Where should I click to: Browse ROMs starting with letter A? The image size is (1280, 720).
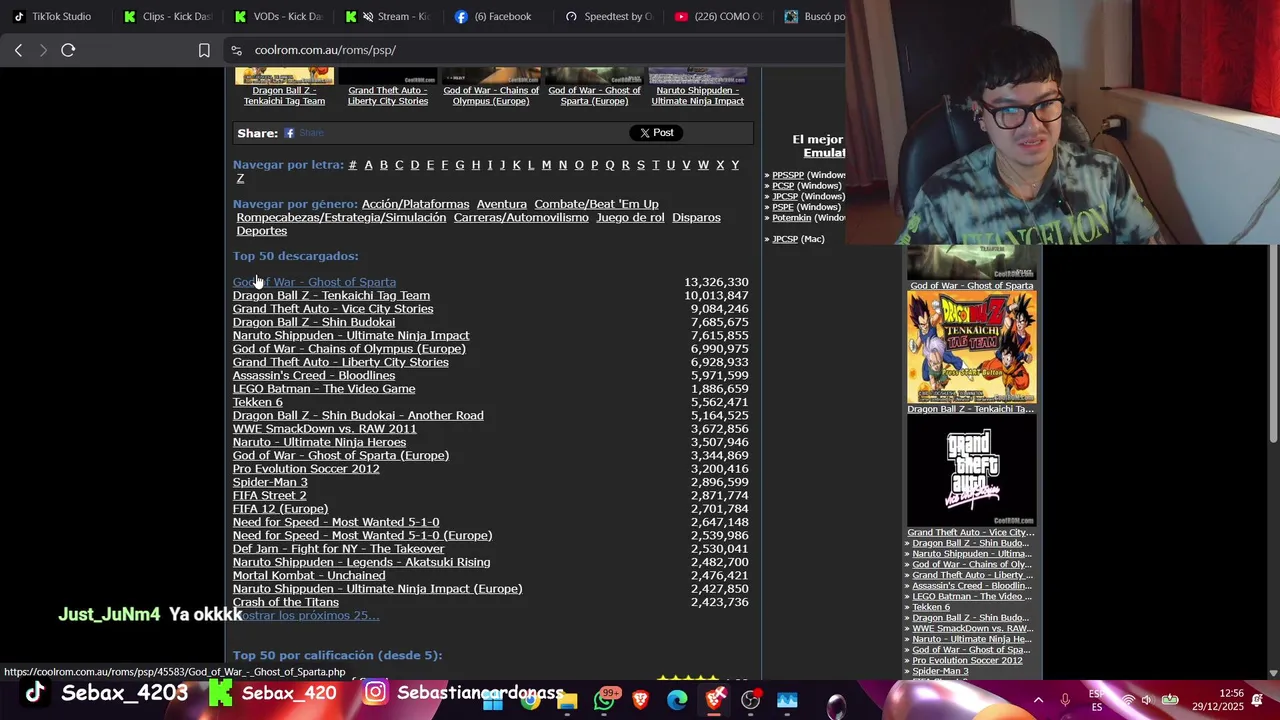tap(368, 165)
